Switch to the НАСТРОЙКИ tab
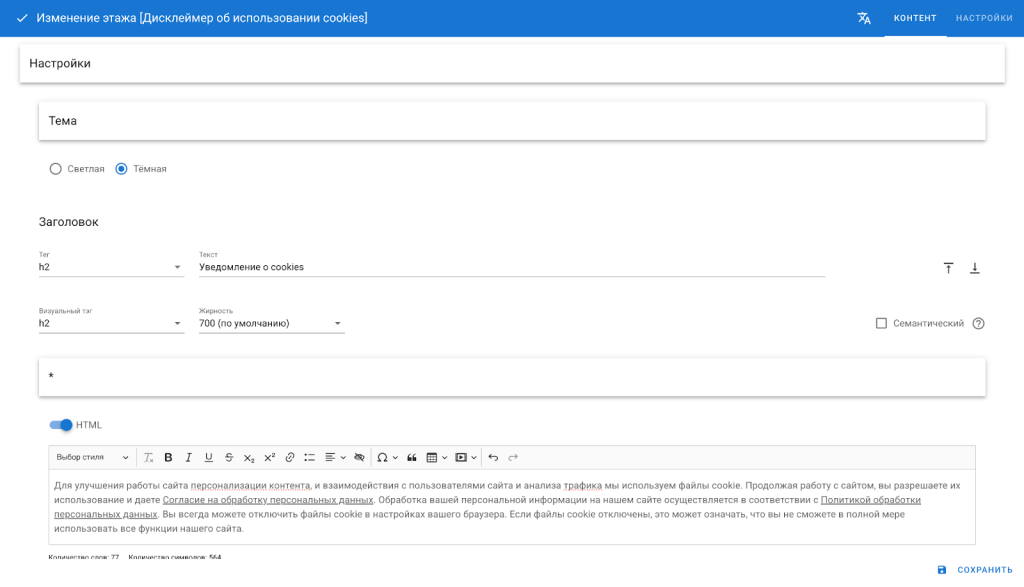The height and width of the screenshot is (587, 1024). point(984,18)
